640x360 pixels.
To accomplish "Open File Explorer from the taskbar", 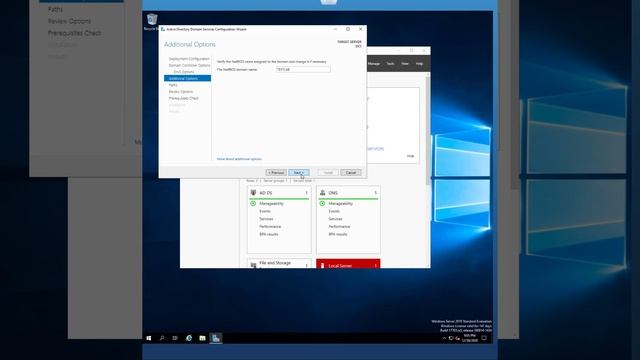I will 202,338.
